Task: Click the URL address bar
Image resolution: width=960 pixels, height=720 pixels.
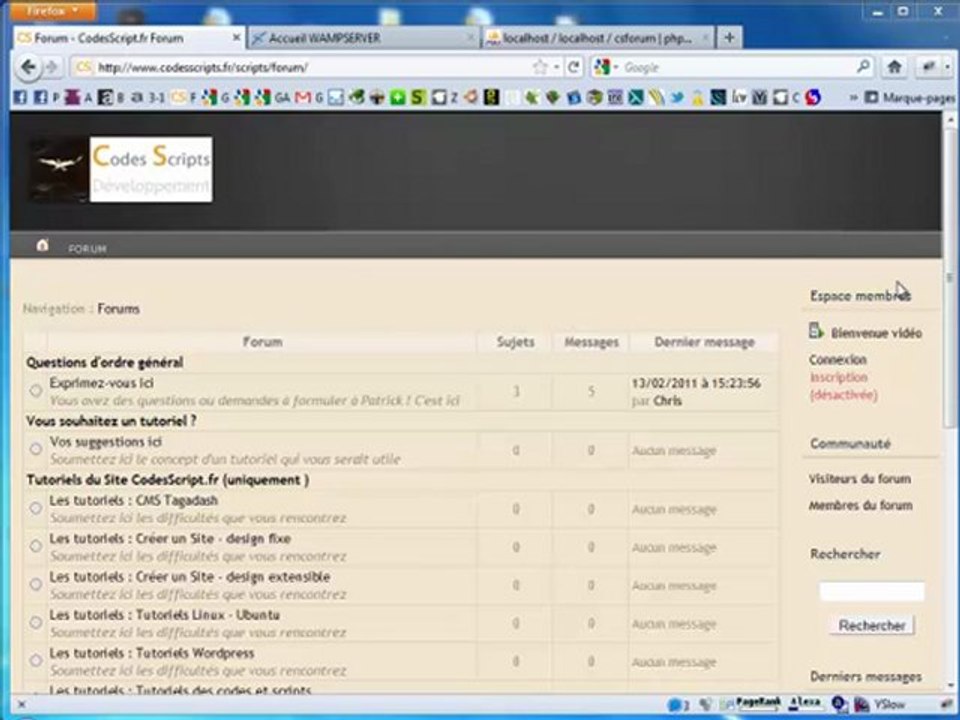Action: click(312, 67)
